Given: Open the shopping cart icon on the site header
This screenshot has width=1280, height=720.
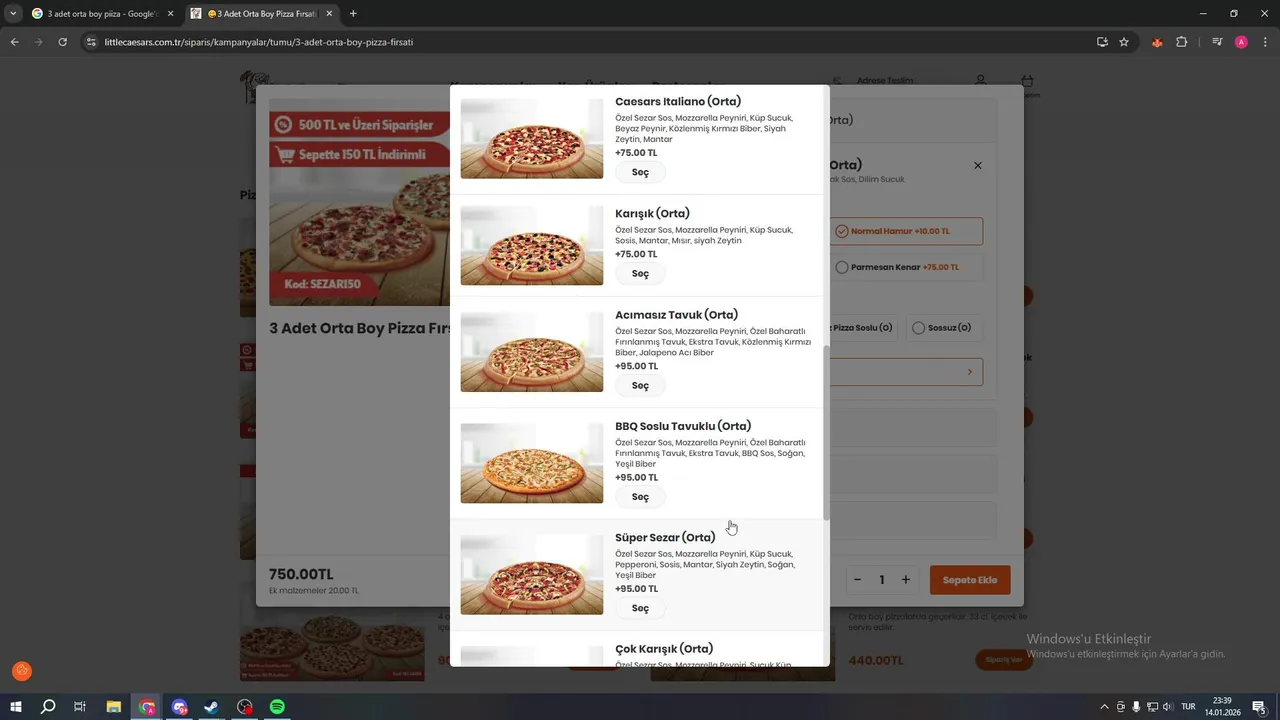Looking at the screenshot, I should coord(1027,81).
